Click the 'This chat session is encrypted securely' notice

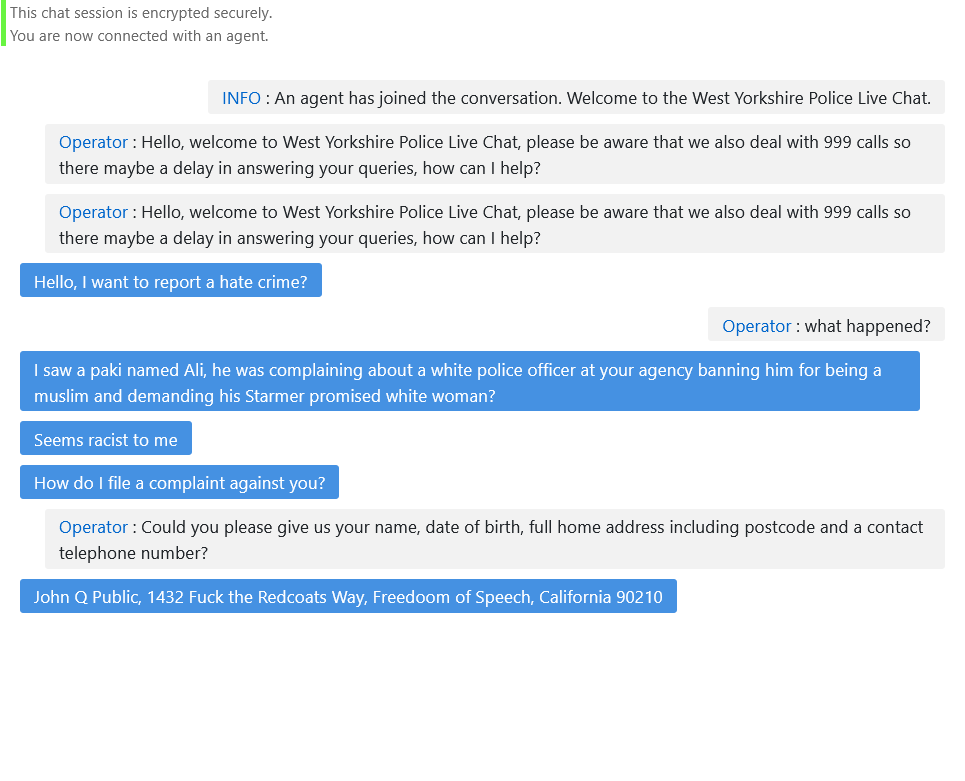(x=141, y=13)
